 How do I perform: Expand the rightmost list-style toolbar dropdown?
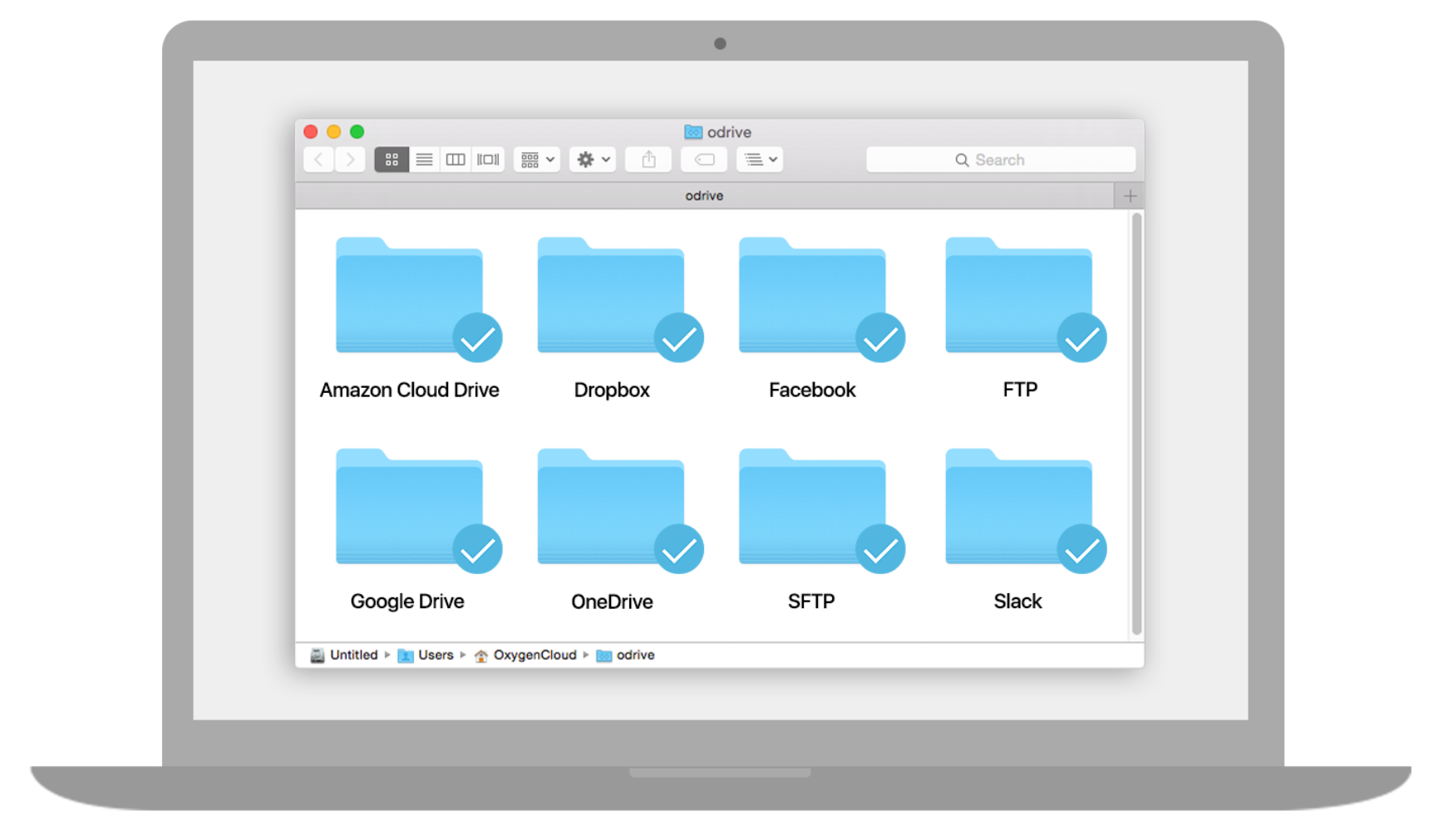(760, 160)
